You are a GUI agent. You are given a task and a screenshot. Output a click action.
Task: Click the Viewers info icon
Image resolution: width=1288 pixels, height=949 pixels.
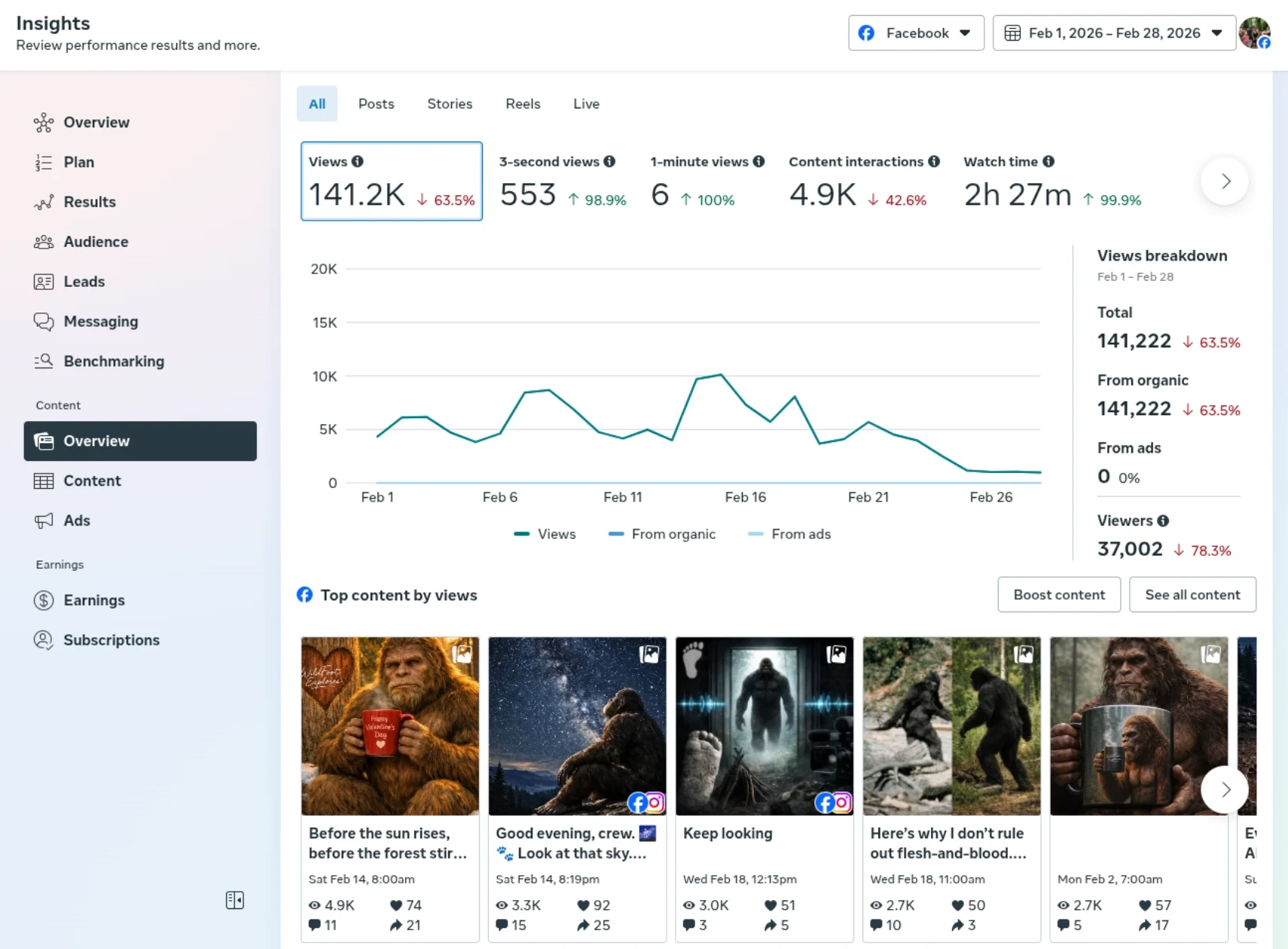[x=1163, y=520]
